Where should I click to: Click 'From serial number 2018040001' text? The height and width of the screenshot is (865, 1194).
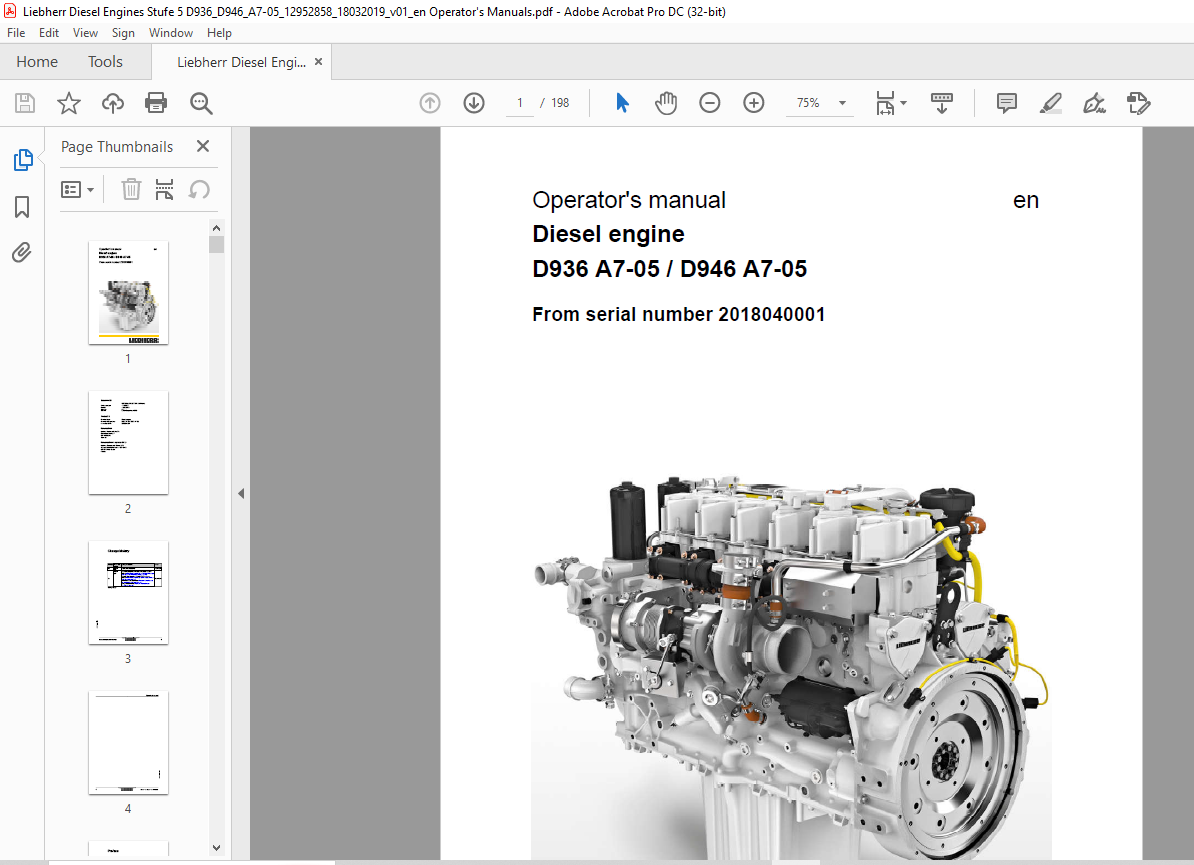[678, 314]
